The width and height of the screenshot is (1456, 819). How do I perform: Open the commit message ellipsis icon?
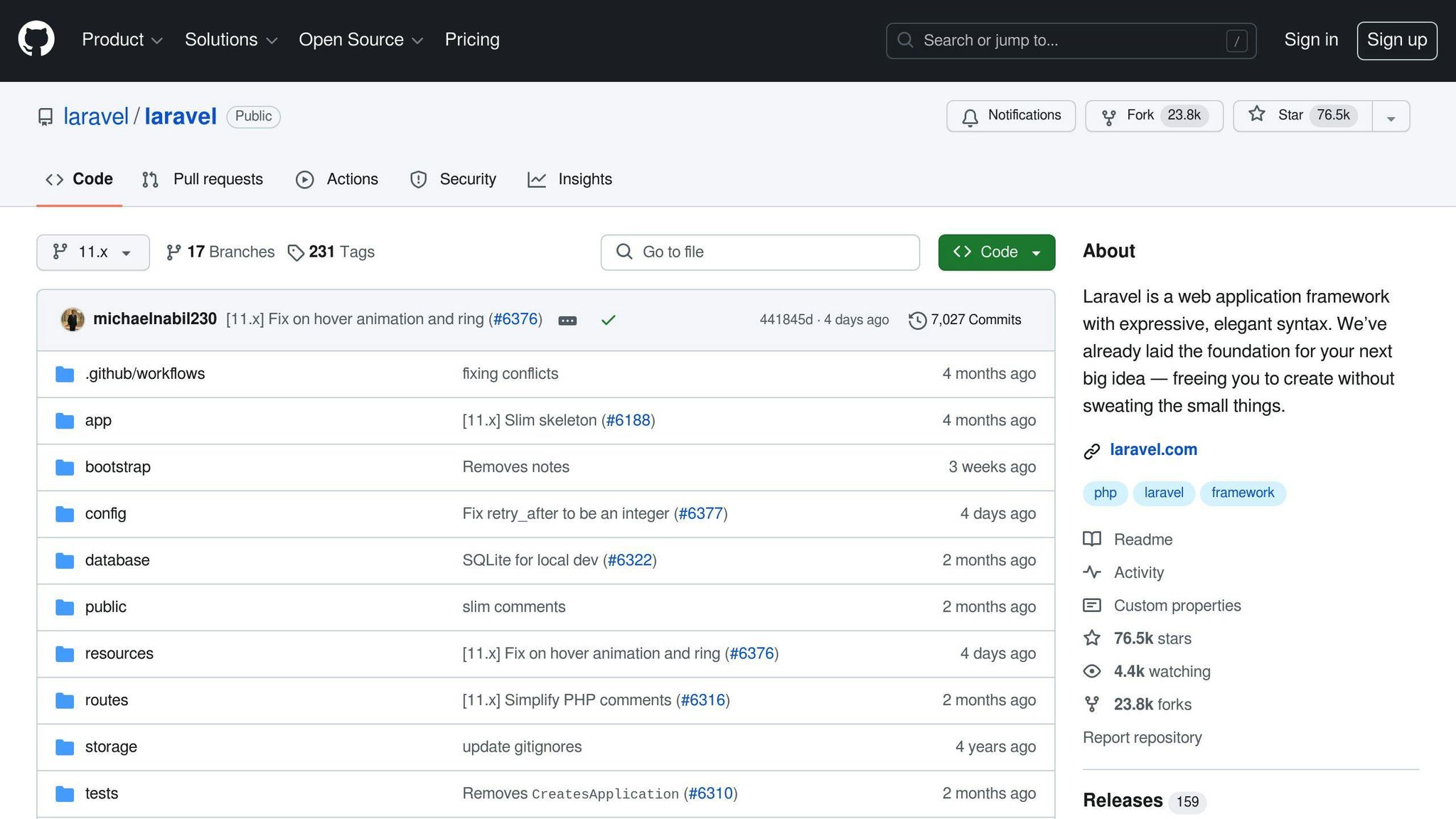tap(567, 321)
